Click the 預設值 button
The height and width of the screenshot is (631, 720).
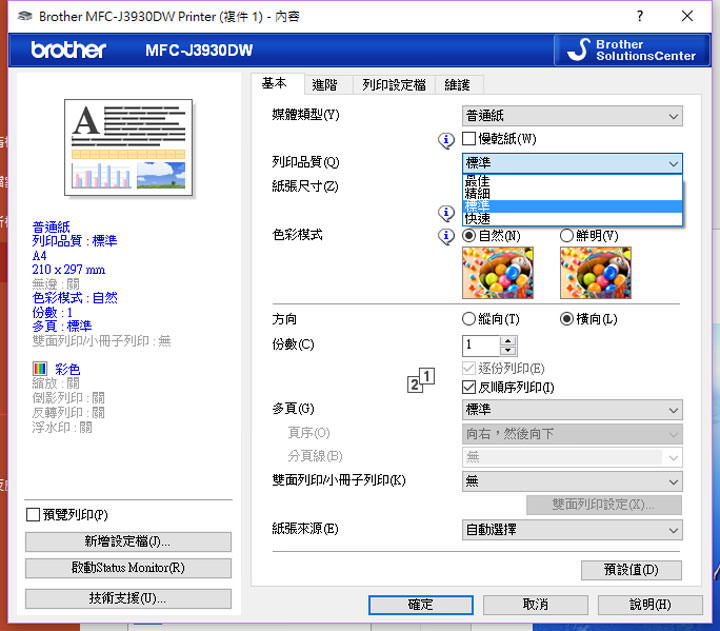(631, 570)
